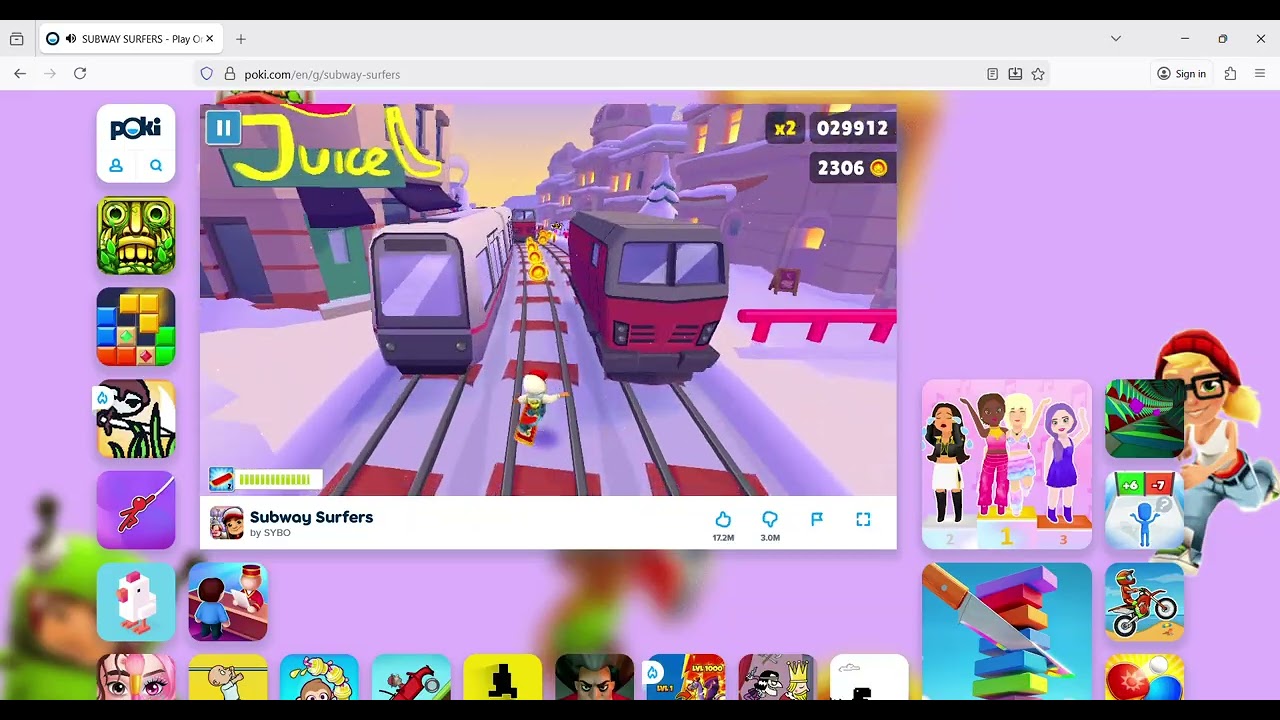1280x720 pixels.
Task: Open the monkey game thumbnail
Action: tap(319, 678)
